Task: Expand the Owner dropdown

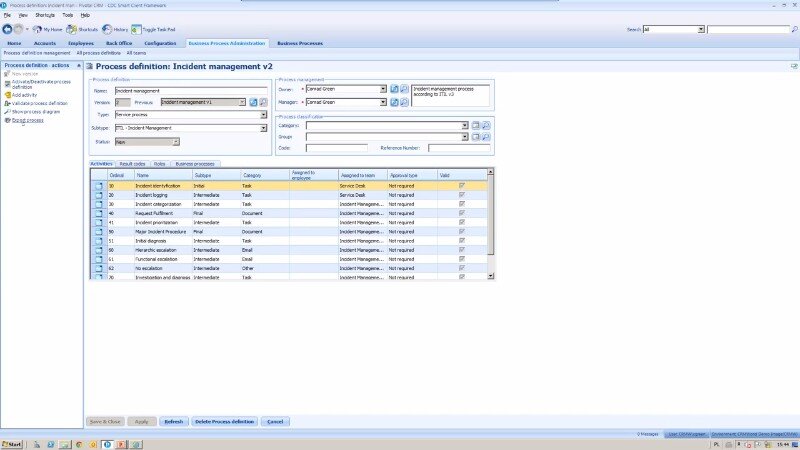Action: [383, 89]
